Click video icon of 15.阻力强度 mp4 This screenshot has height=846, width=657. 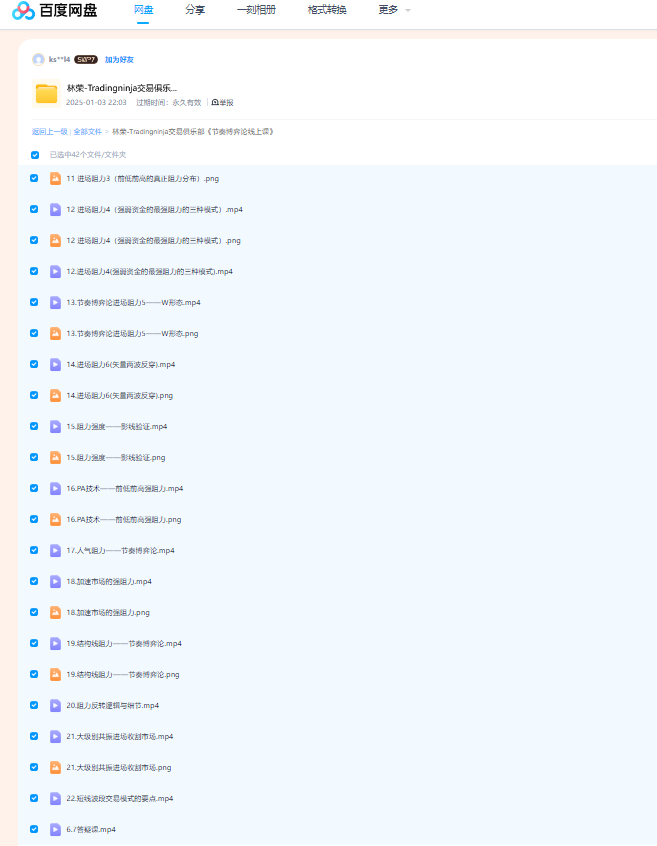pyautogui.click(x=55, y=427)
